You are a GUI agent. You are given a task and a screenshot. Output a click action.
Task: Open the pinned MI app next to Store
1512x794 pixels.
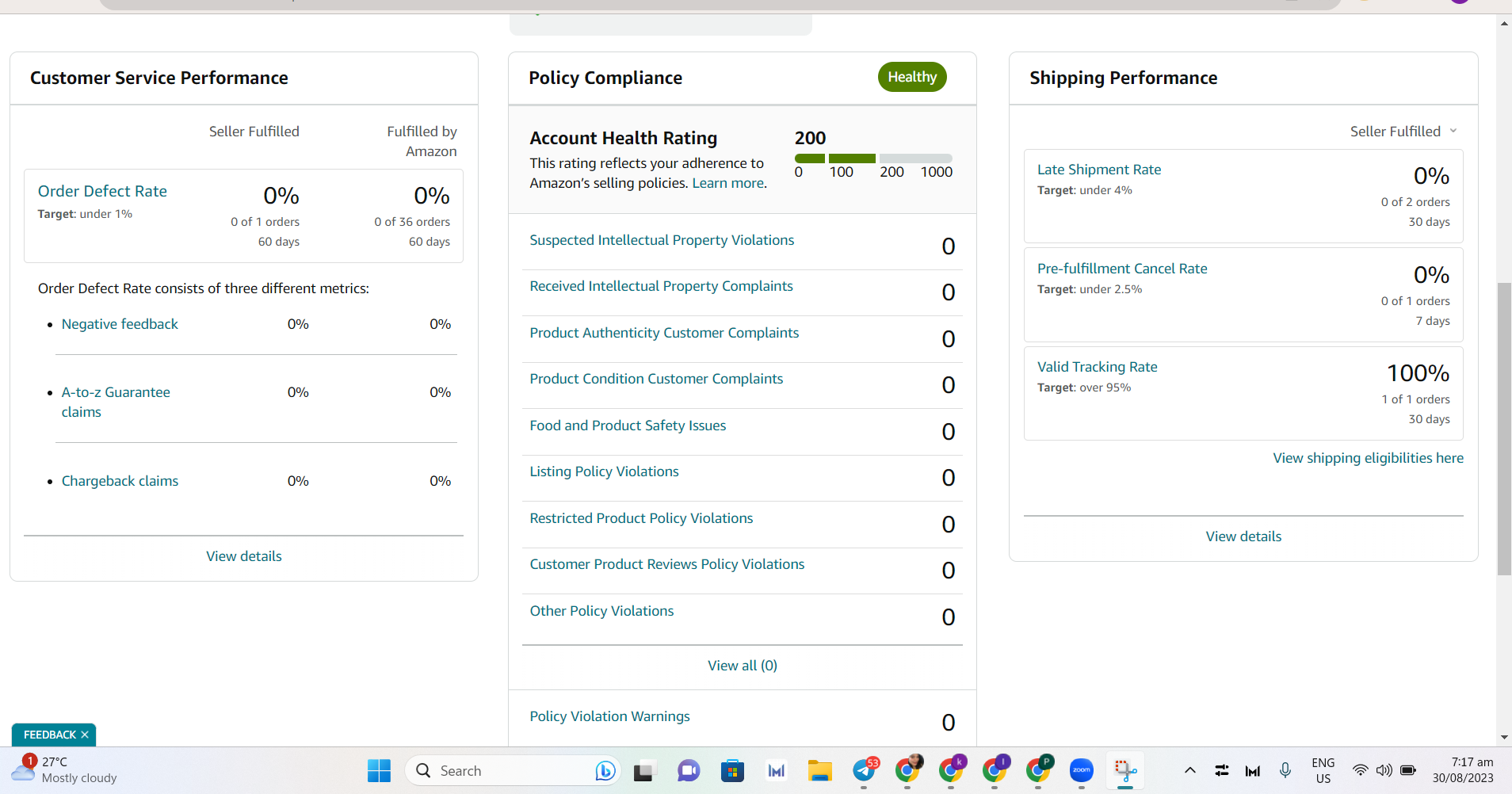coord(777,770)
